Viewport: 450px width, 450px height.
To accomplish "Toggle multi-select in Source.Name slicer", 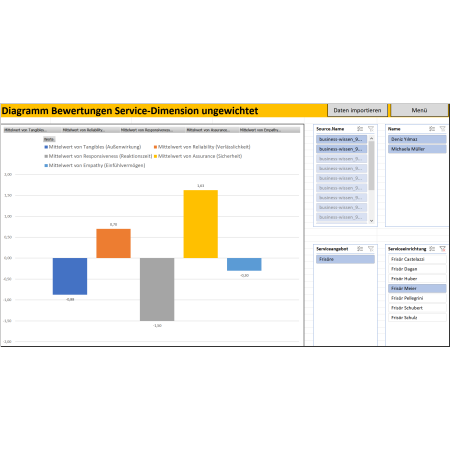I will pos(360,129).
